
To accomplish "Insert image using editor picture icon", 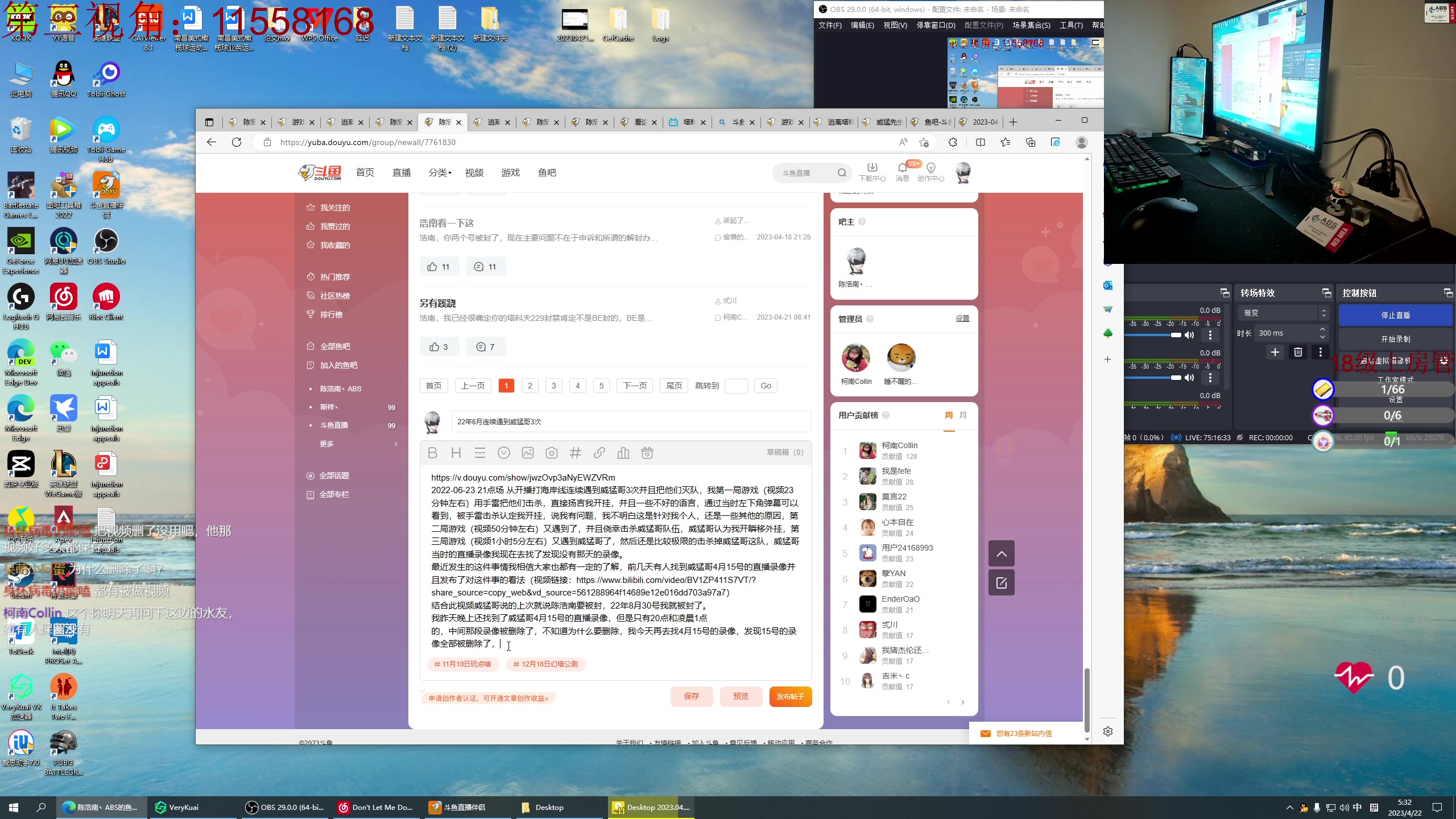I will 528,453.
